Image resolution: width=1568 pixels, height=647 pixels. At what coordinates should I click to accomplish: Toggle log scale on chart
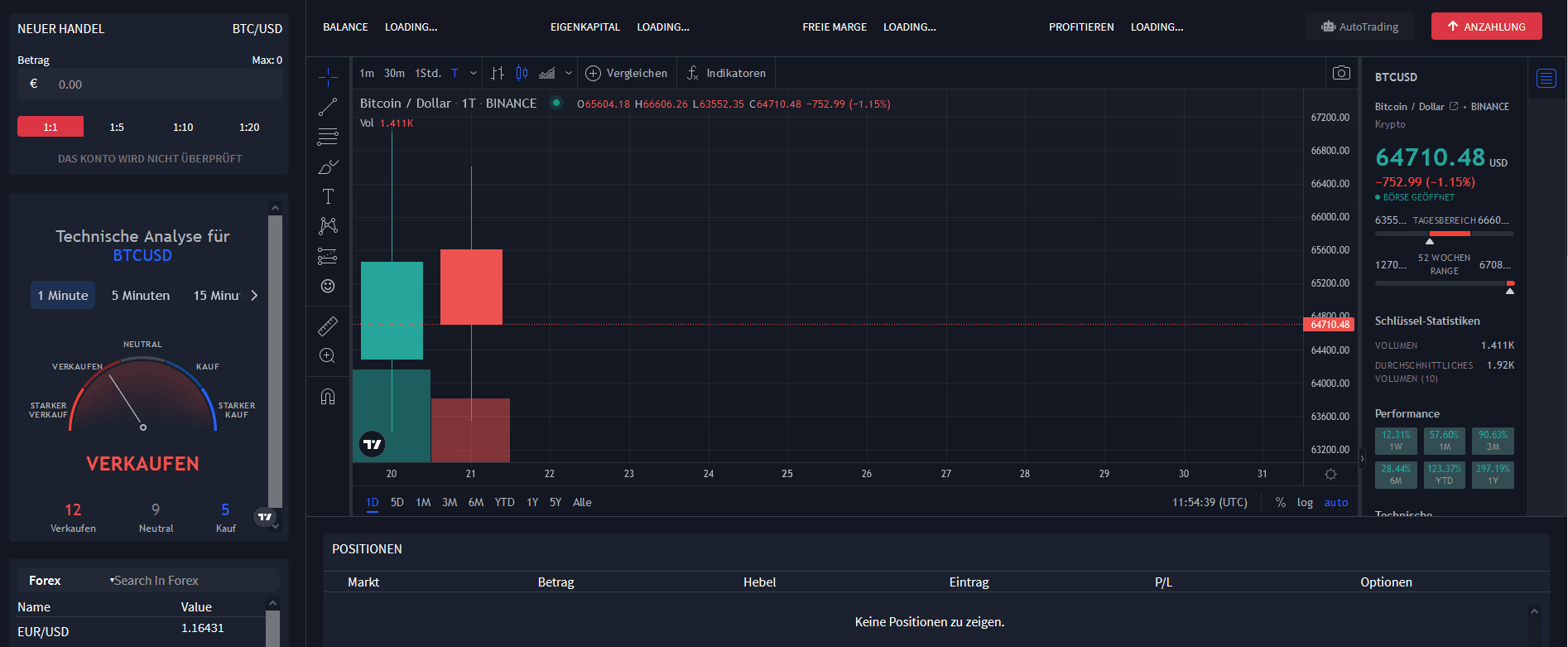pyautogui.click(x=1305, y=502)
